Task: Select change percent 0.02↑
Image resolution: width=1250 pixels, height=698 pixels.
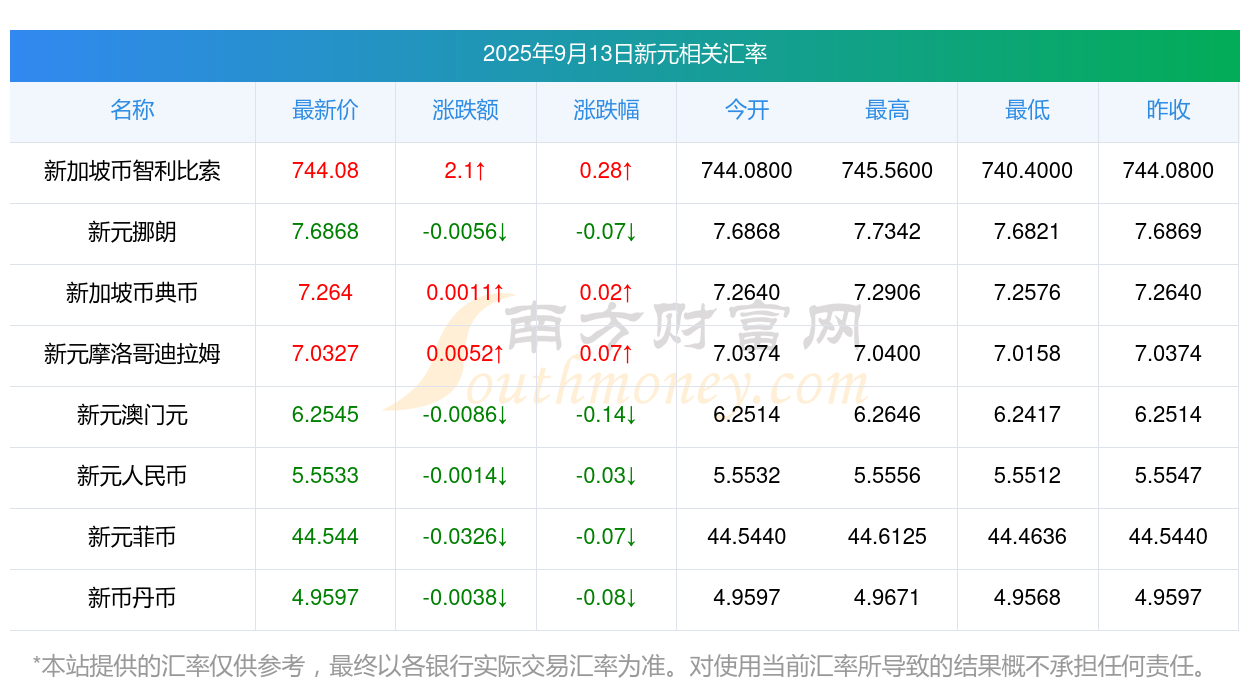Action: point(606,293)
